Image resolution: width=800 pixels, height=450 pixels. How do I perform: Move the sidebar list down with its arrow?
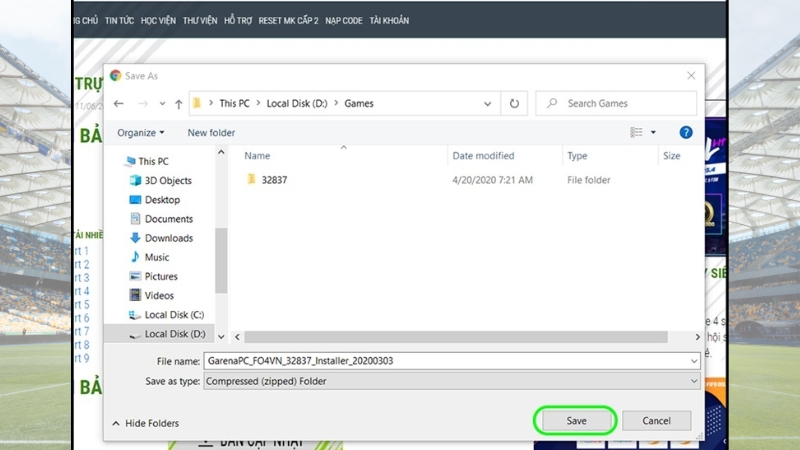pyautogui.click(x=221, y=337)
